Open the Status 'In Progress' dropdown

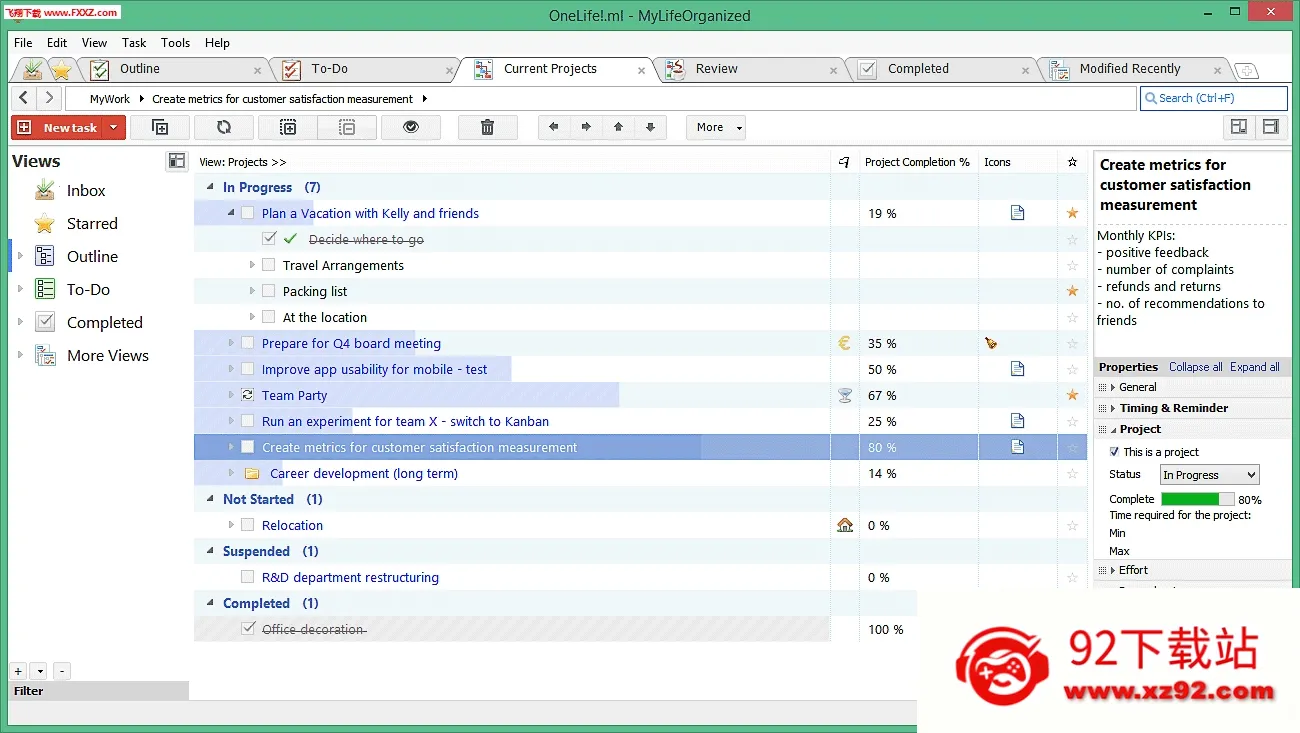pos(1209,475)
